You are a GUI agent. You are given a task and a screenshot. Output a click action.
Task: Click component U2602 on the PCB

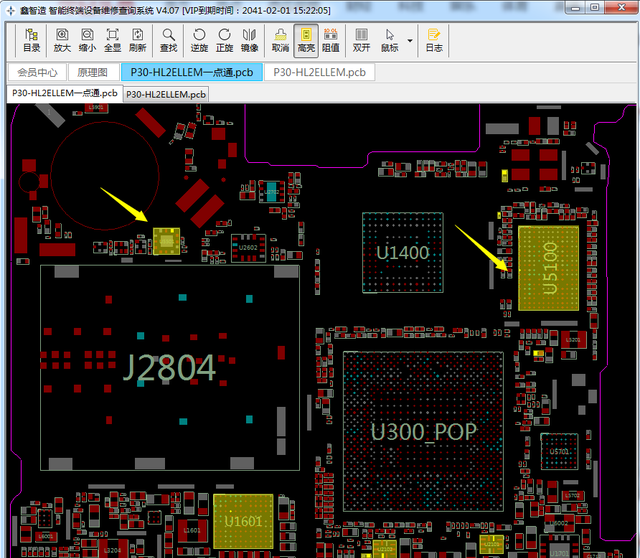click(248, 248)
